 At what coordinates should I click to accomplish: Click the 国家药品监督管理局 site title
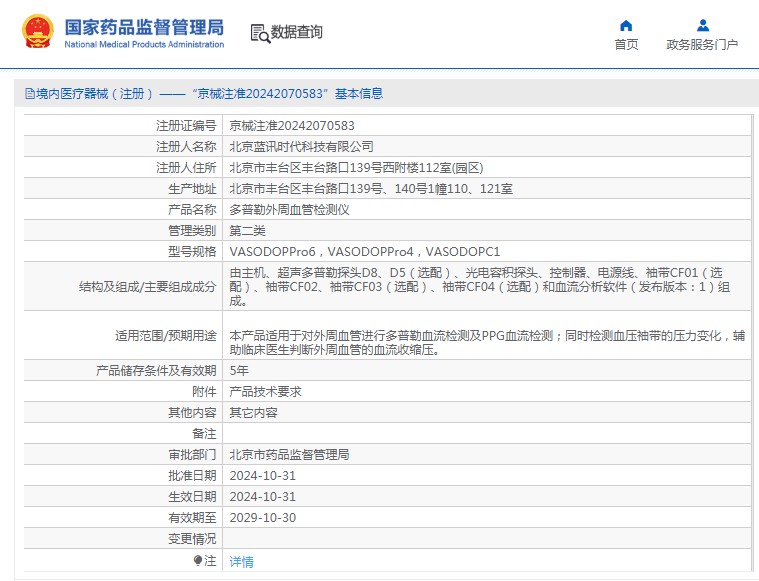coord(144,26)
